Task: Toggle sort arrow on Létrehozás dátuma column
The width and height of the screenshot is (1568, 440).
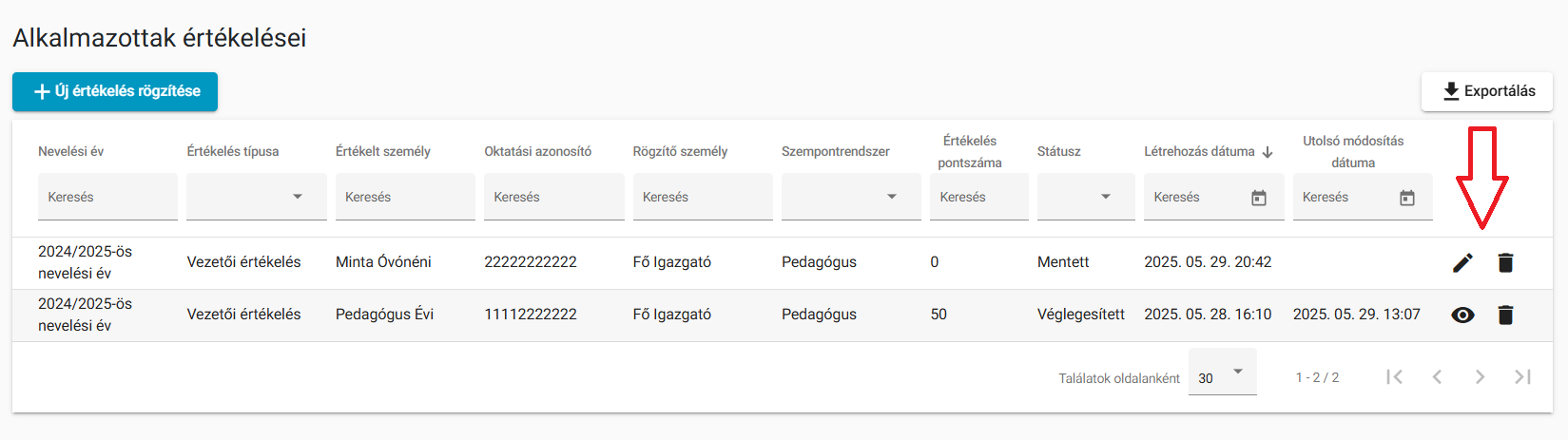Action: tap(1268, 152)
